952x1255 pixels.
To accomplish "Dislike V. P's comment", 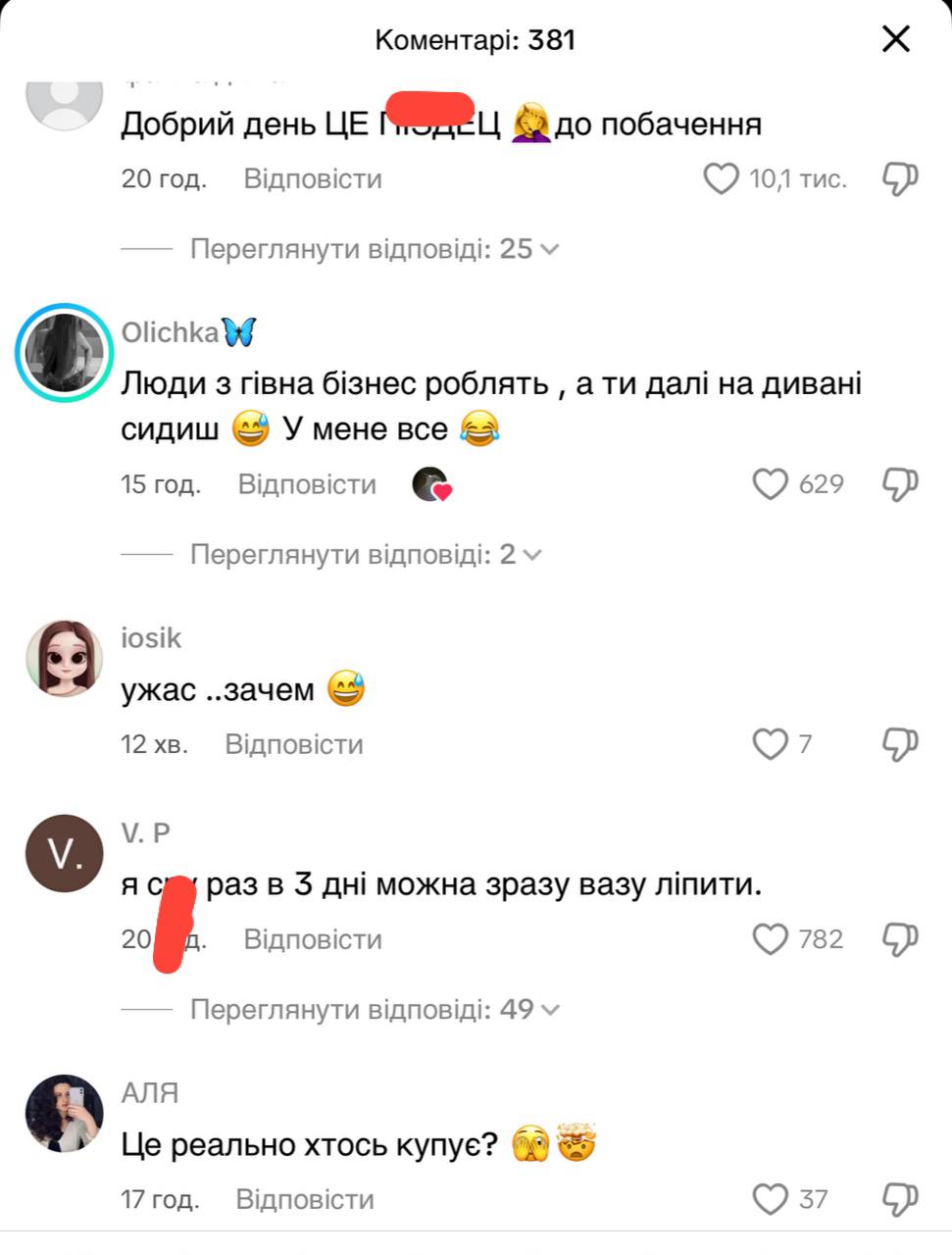I will pos(900,939).
